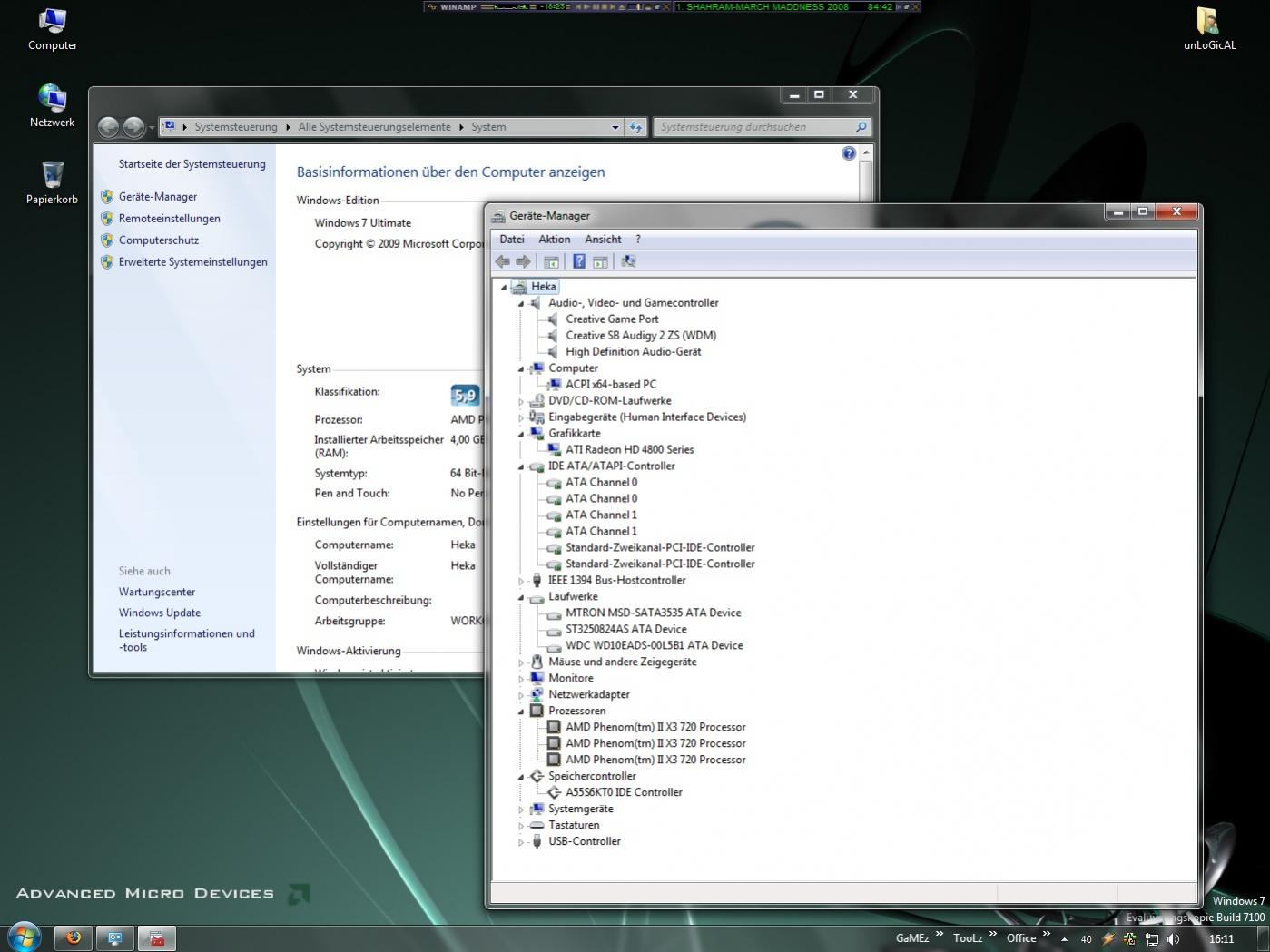Switch to System window taskbar button
This screenshot has width=1270, height=952.
(x=115, y=938)
